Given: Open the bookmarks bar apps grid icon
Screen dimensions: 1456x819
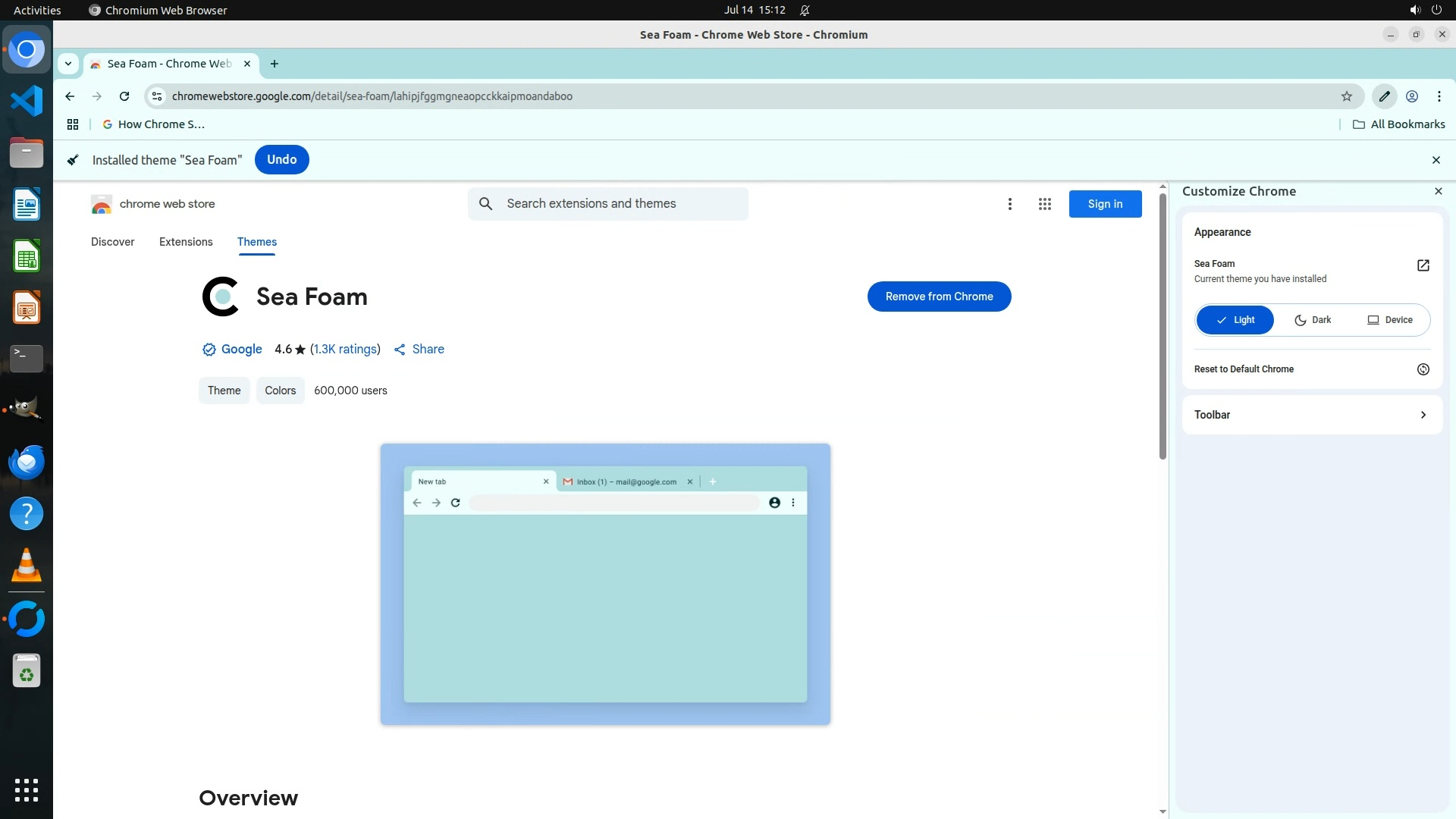Looking at the screenshot, I should click(73, 124).
